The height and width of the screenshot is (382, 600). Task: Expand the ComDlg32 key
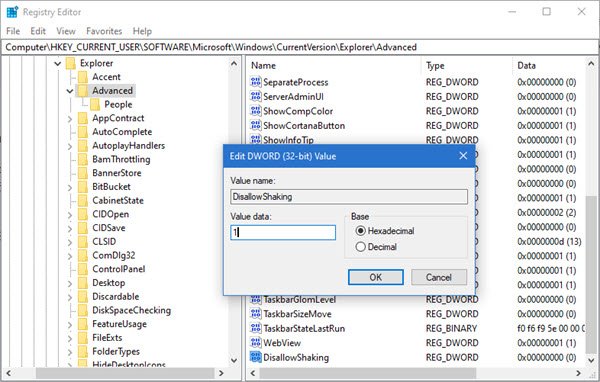[x=70, y=256]
